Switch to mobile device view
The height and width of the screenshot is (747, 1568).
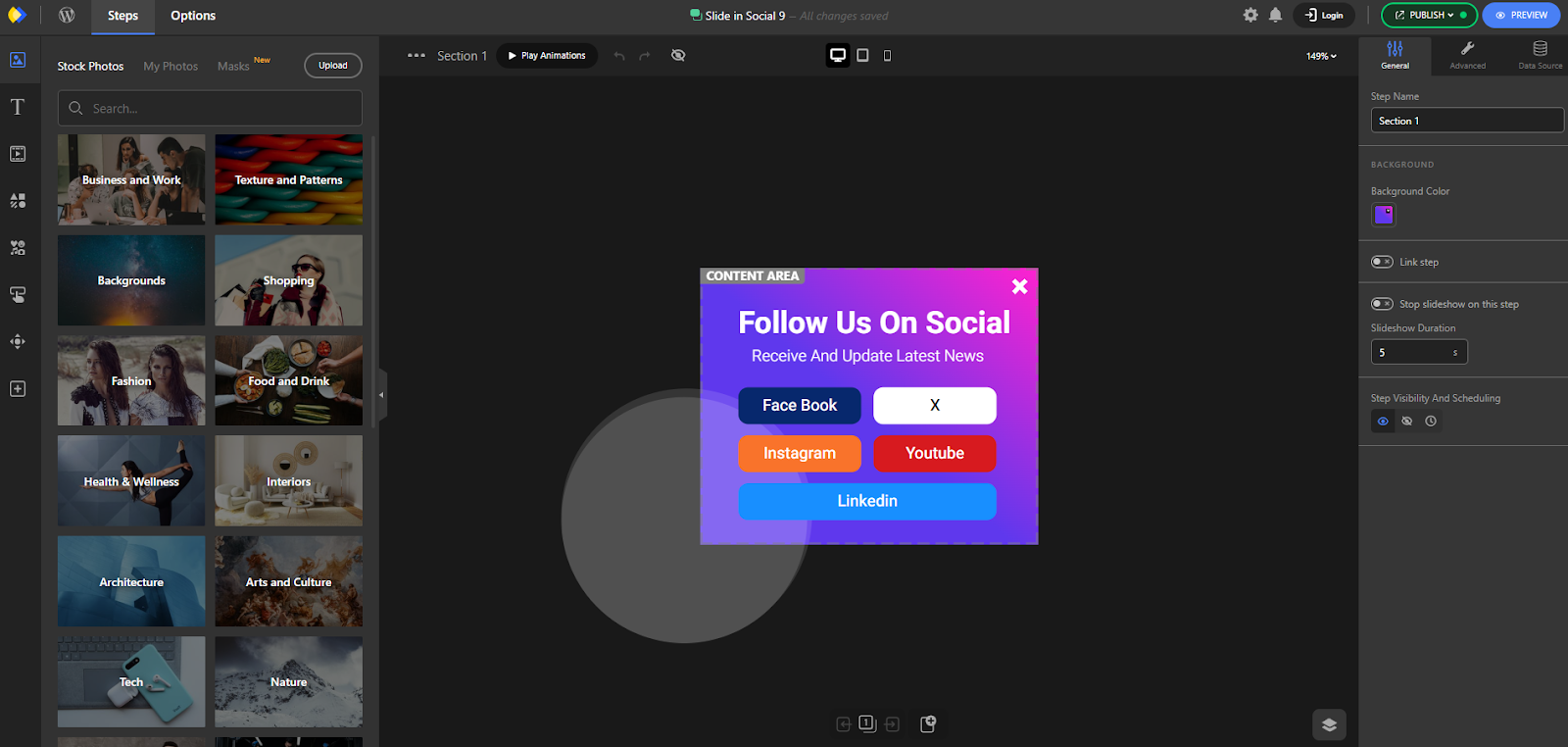click(x=887, y=56)
